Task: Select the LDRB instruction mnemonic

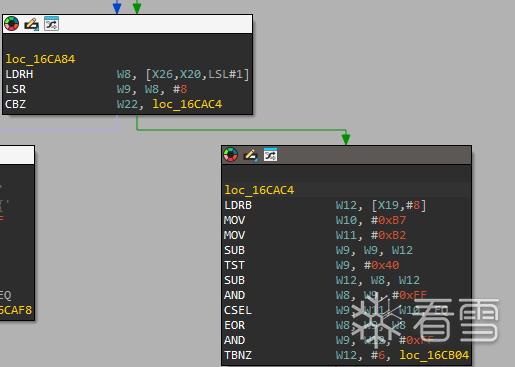Action: point(238,205)
